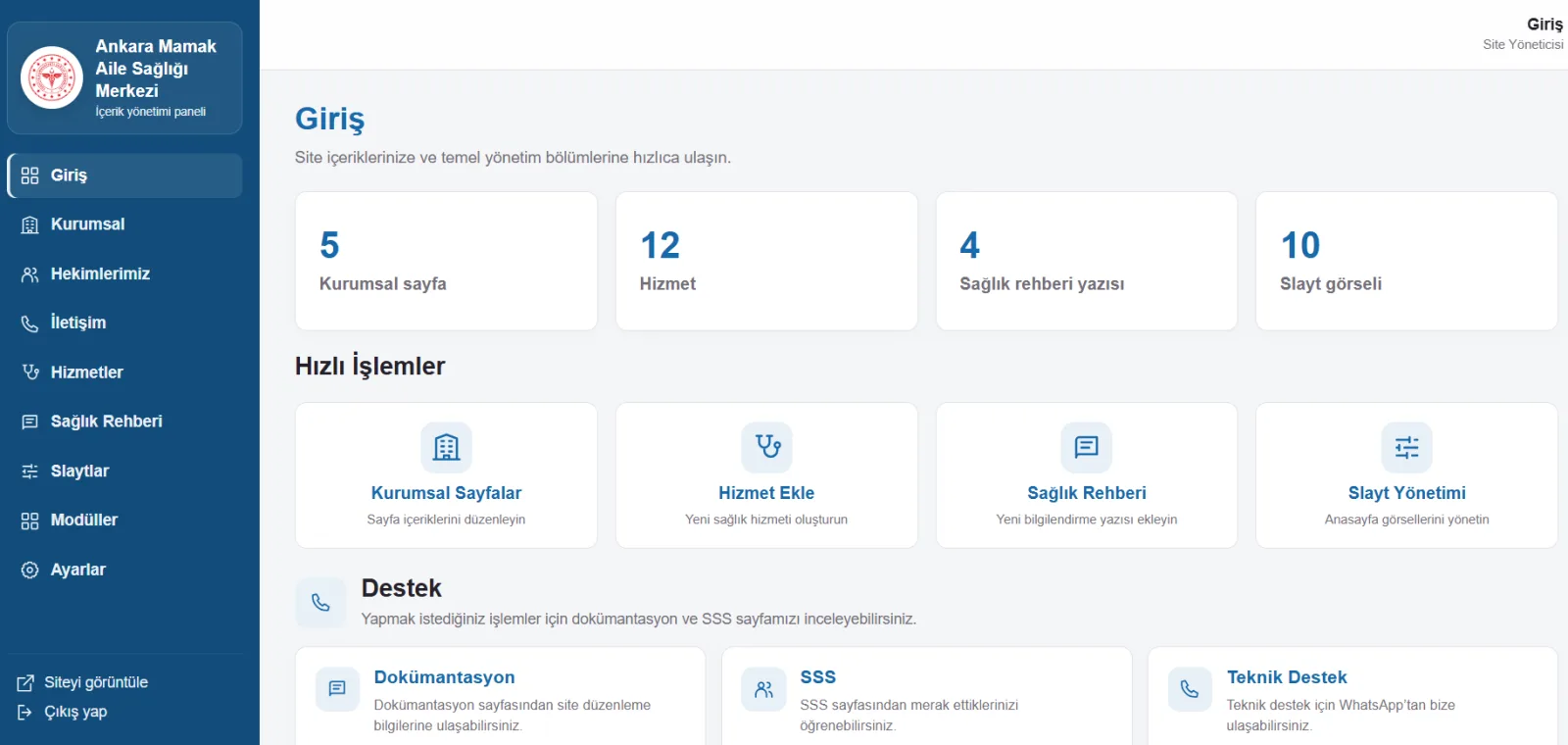Image resolution: width=1568 pixels, height=745 pixels.
Task: Click the Site Yöneticisi user label
Action: [x=1523, y=45]
